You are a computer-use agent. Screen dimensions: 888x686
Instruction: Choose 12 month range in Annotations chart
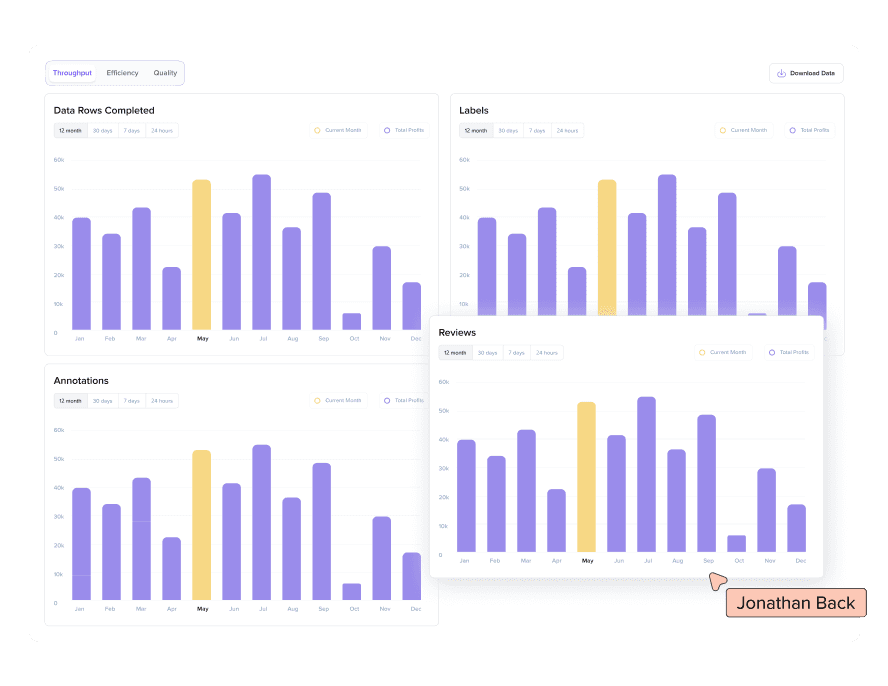pos(70,400)
